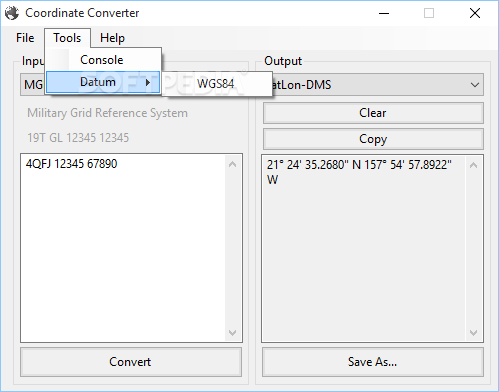Viewport: 499px width, 392px height.
Task: Pick WGS84 datum in submenu
Action: (x=217, y=84)
